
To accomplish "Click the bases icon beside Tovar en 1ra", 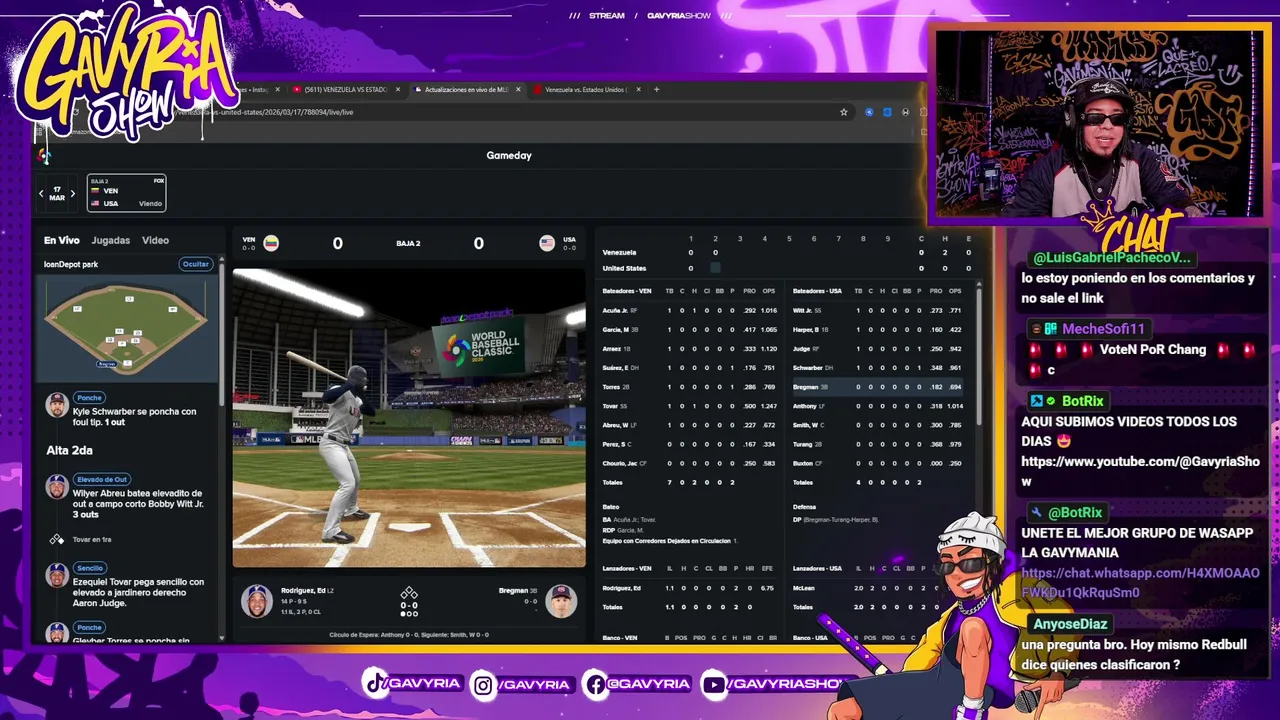I will [57, 539].
